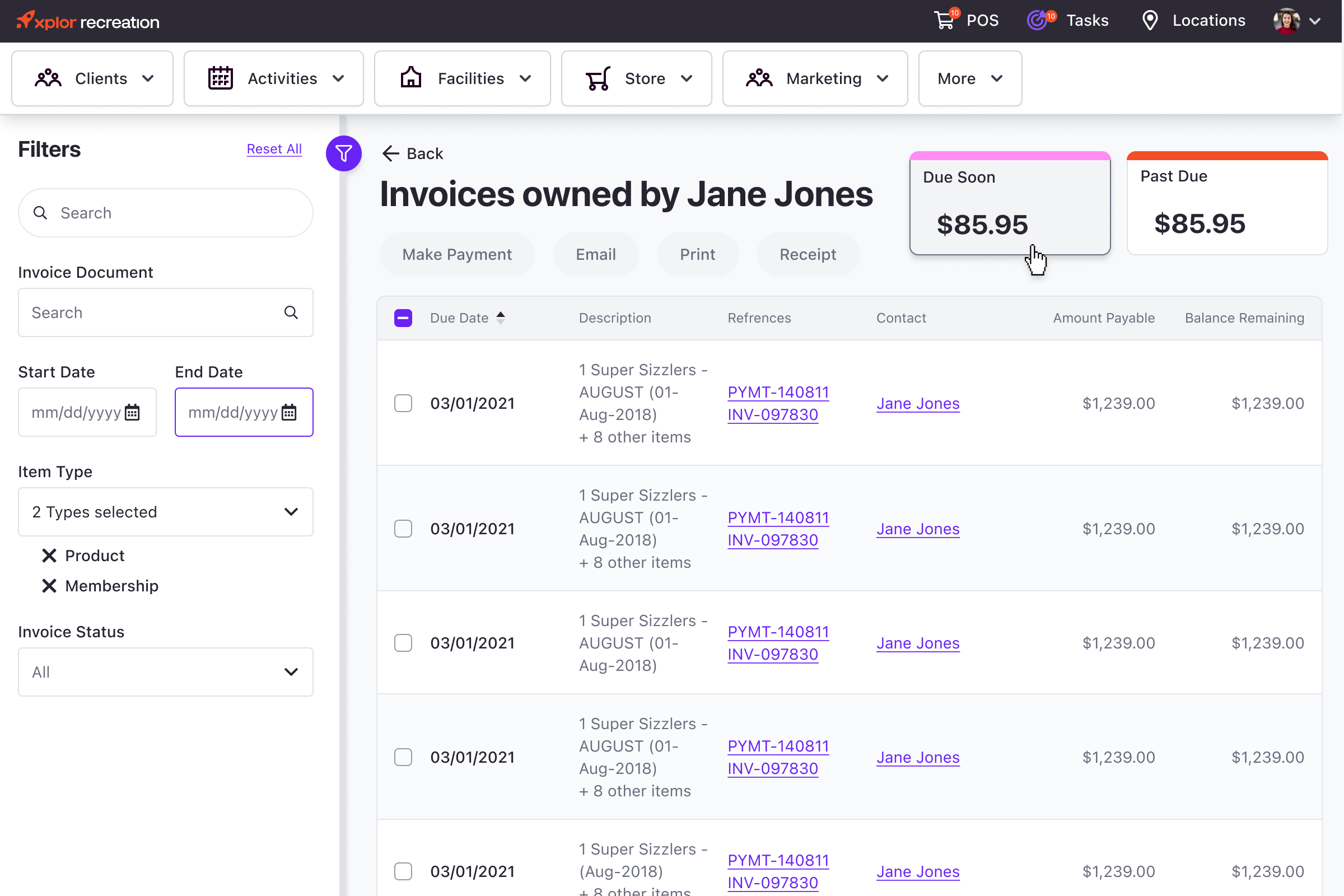1344x896 pixels.
Task: Select the More menu item
Action: point(969,78)
